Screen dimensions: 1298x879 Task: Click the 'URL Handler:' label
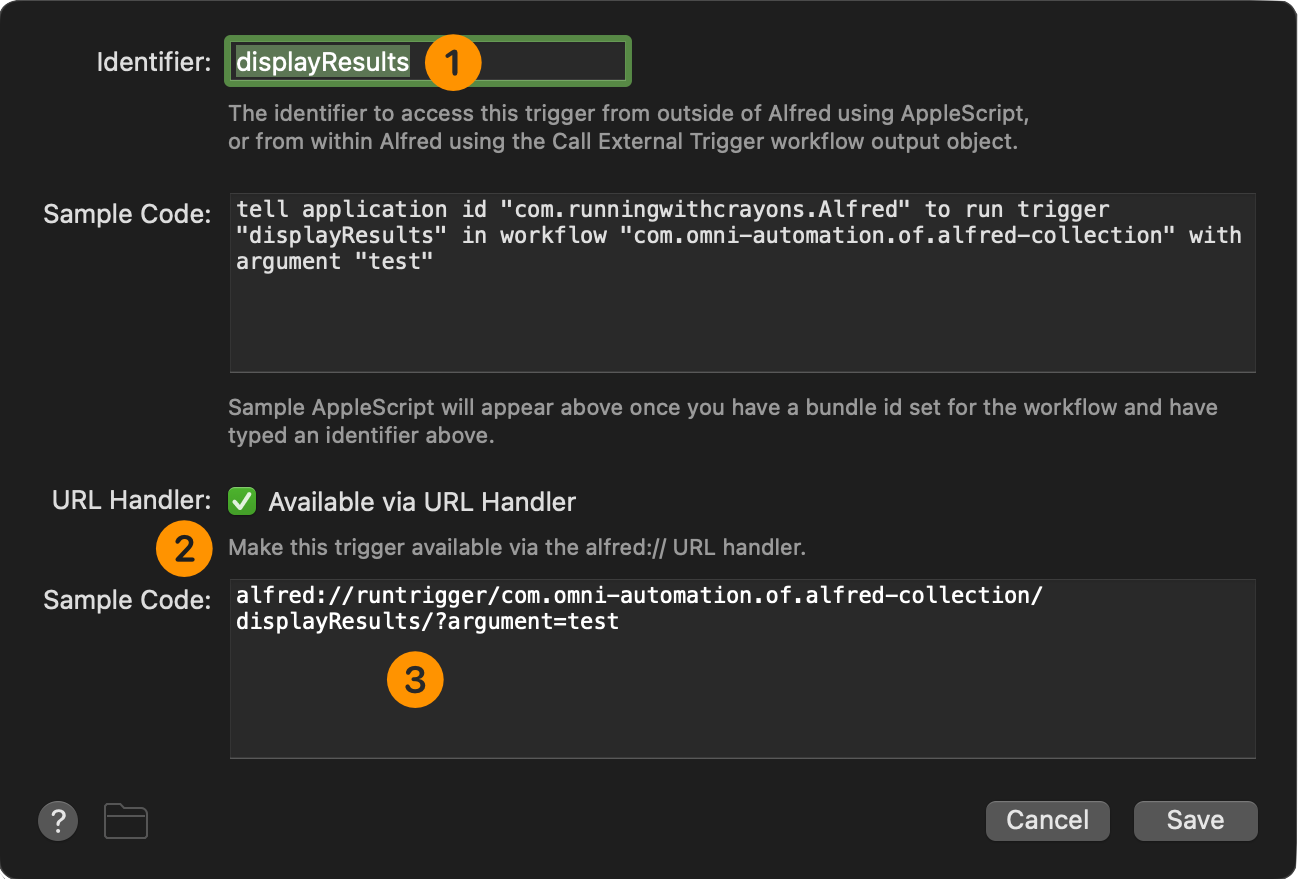tap(132, 500)
